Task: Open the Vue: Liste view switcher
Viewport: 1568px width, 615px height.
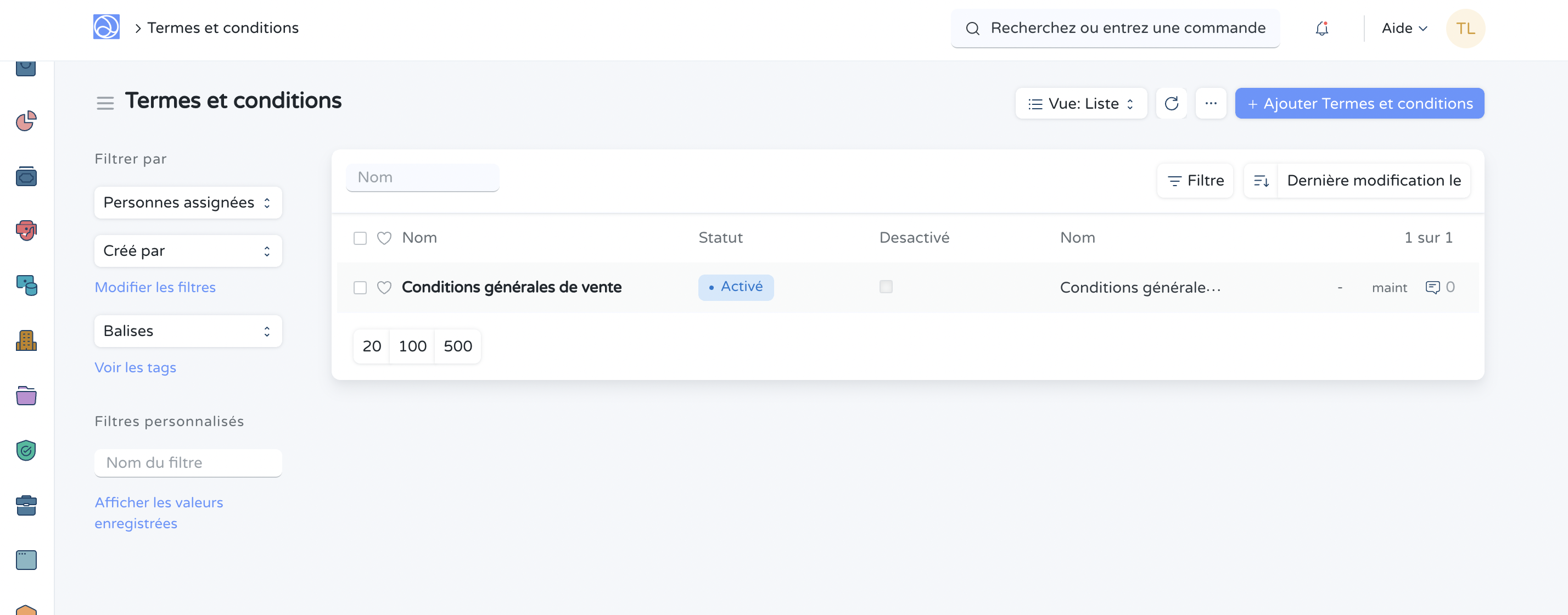Action: click(x=1080, y=104)
